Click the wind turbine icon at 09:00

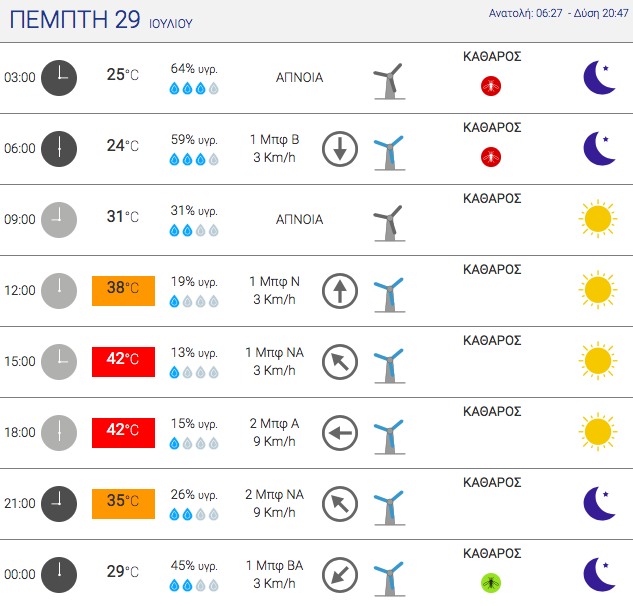point(390,223)
